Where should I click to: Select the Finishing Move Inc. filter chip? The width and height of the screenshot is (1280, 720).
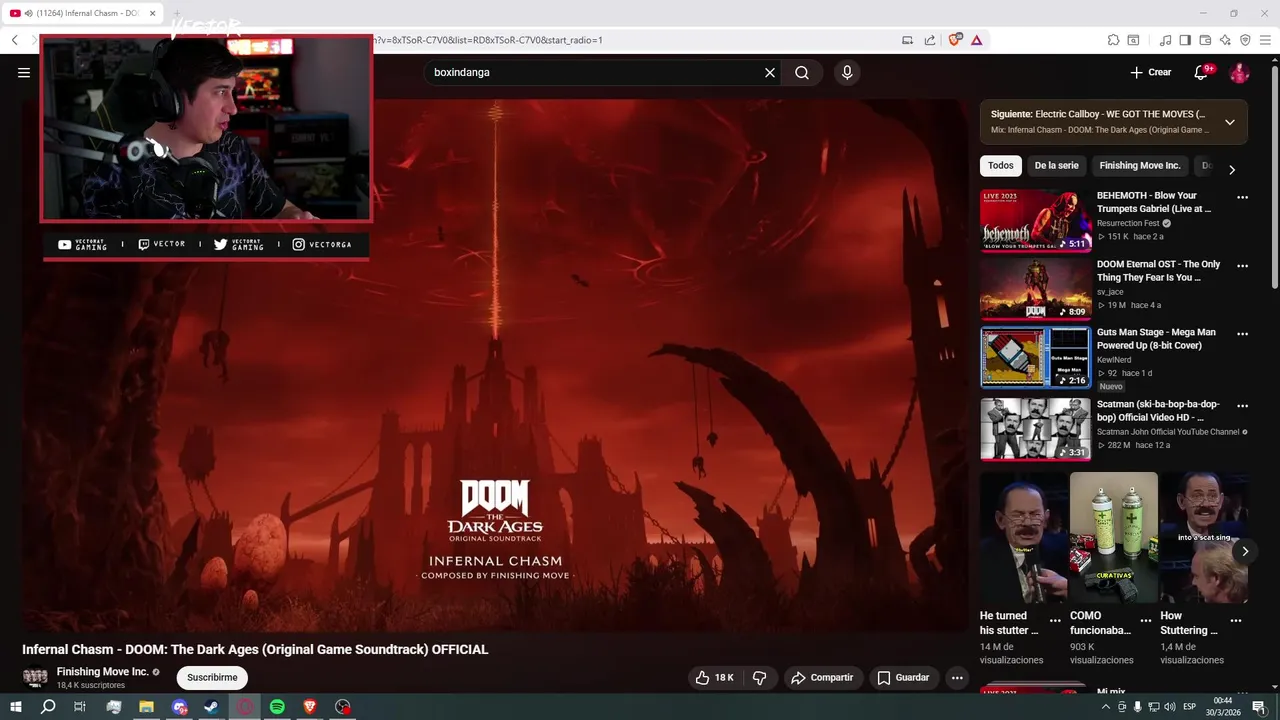[x=1140, y=166]
